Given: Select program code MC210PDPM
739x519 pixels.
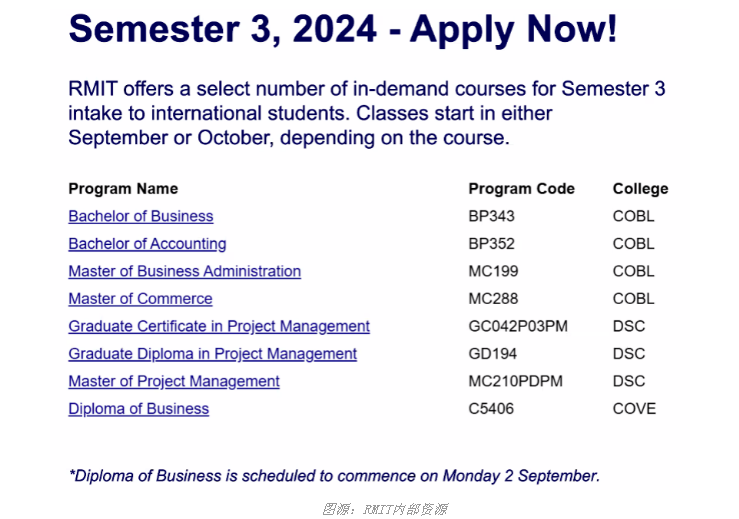Looking at the screenshot, I should [x=516, y=381].
